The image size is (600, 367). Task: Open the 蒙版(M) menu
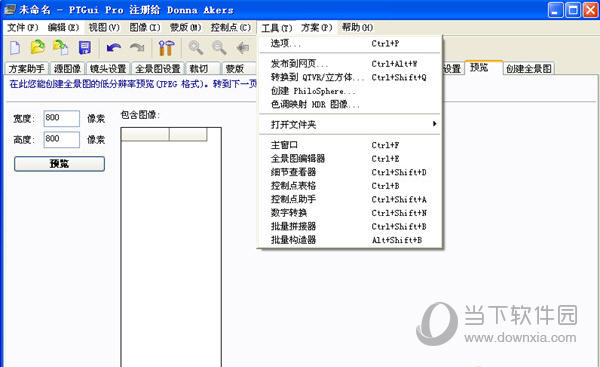185,28
